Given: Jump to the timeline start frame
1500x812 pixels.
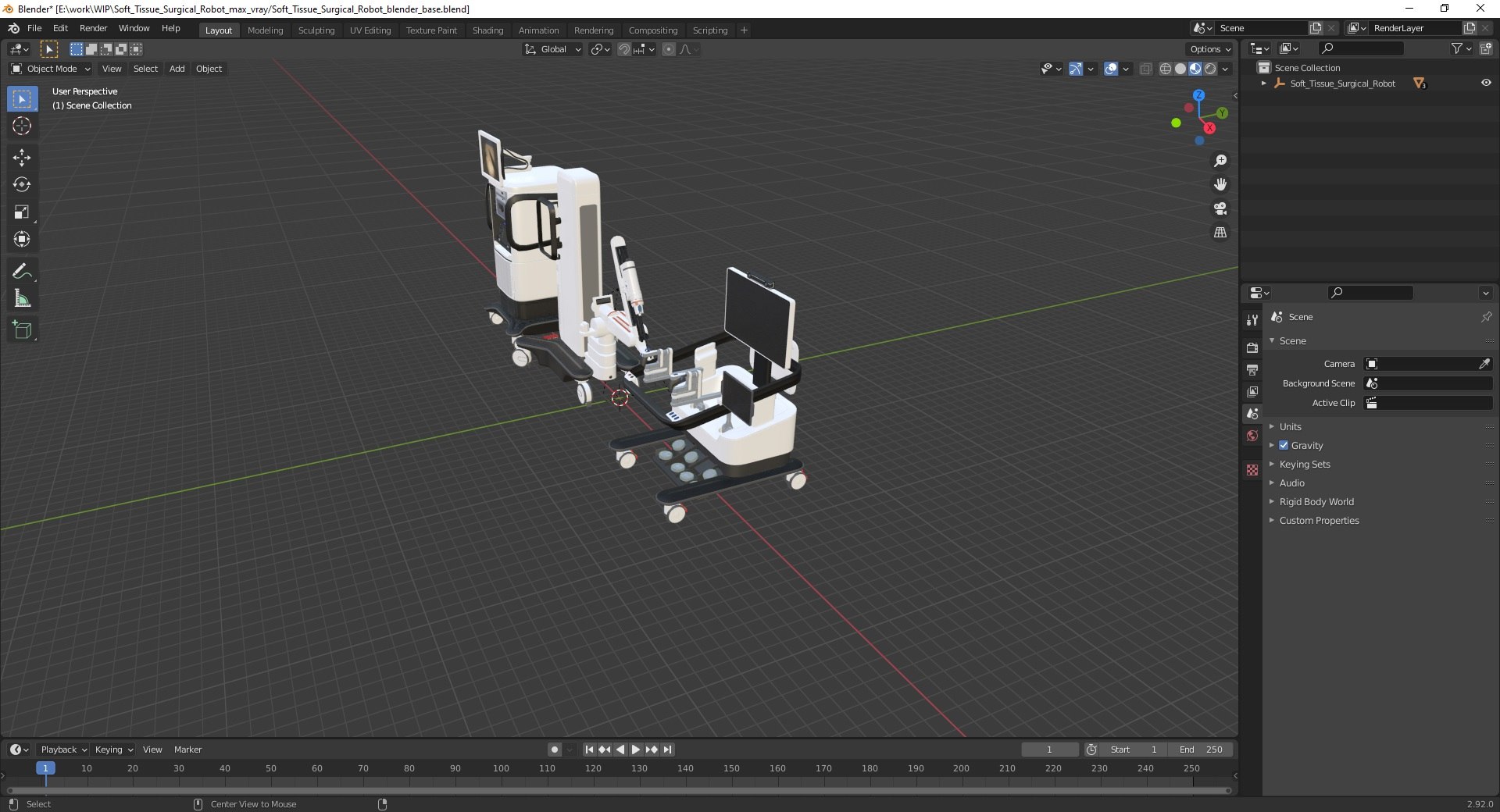Looking at the screenshot, I should 590,750.
